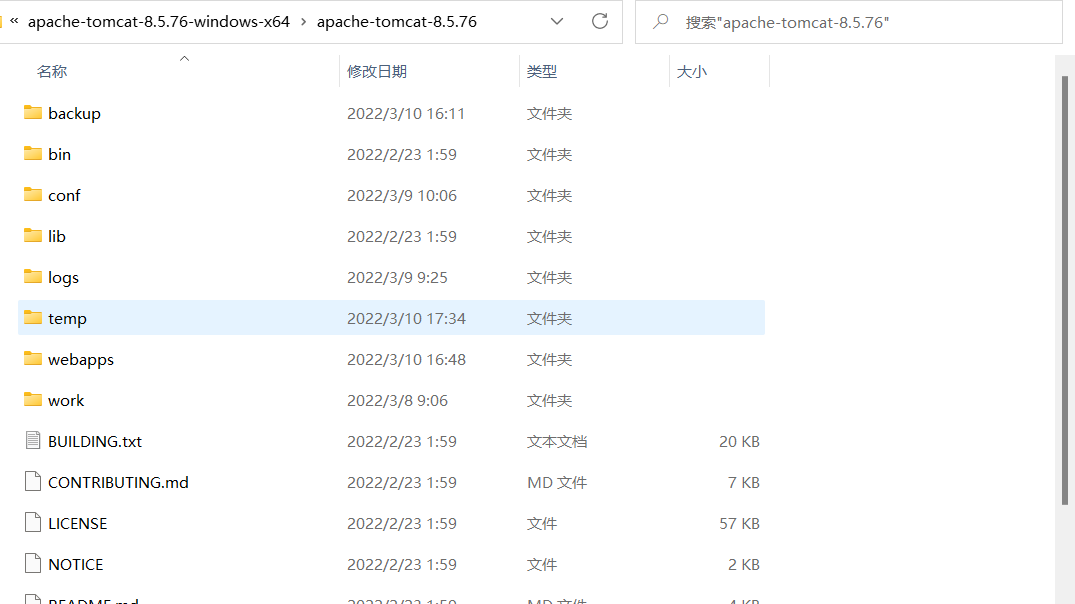Click the 文本文档 type of BUILDING.txt
Image resolution: width=1075 pixels, height=604 pixels.
[x=557, y=442]
